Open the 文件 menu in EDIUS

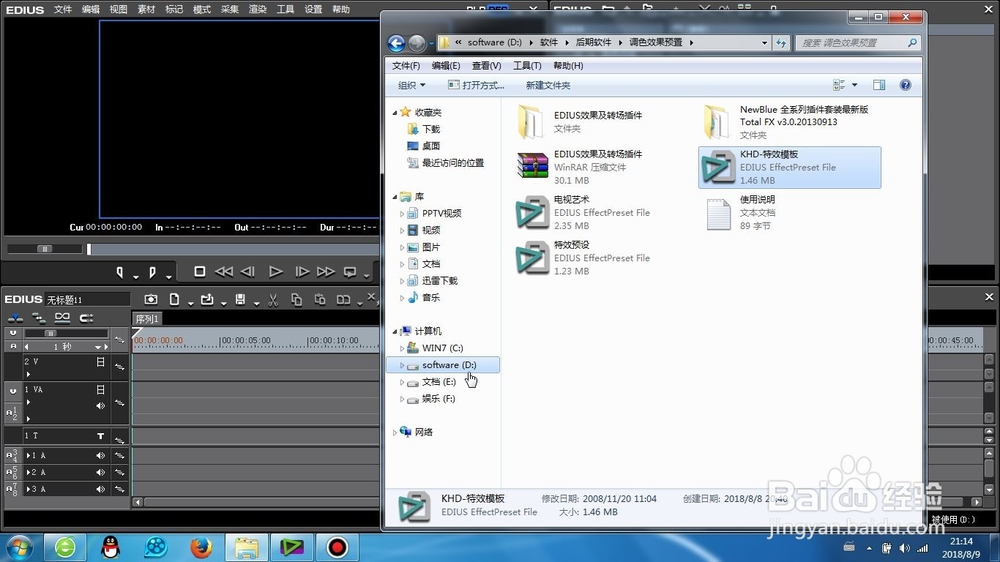pyautogui.click(x=62, y=10)
